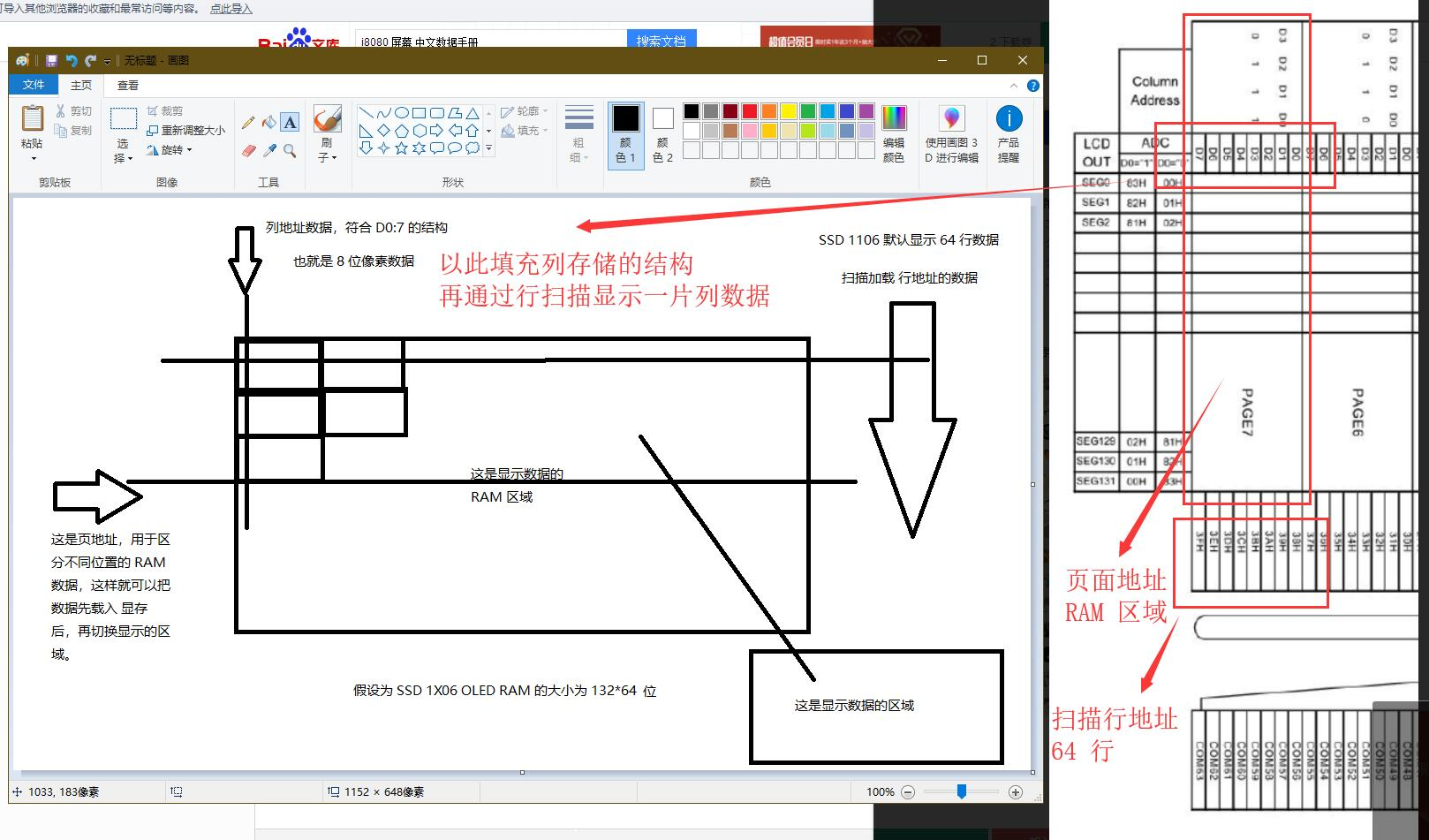
Task: Select the Fill with color bucket tool
Action: (269, 122)
